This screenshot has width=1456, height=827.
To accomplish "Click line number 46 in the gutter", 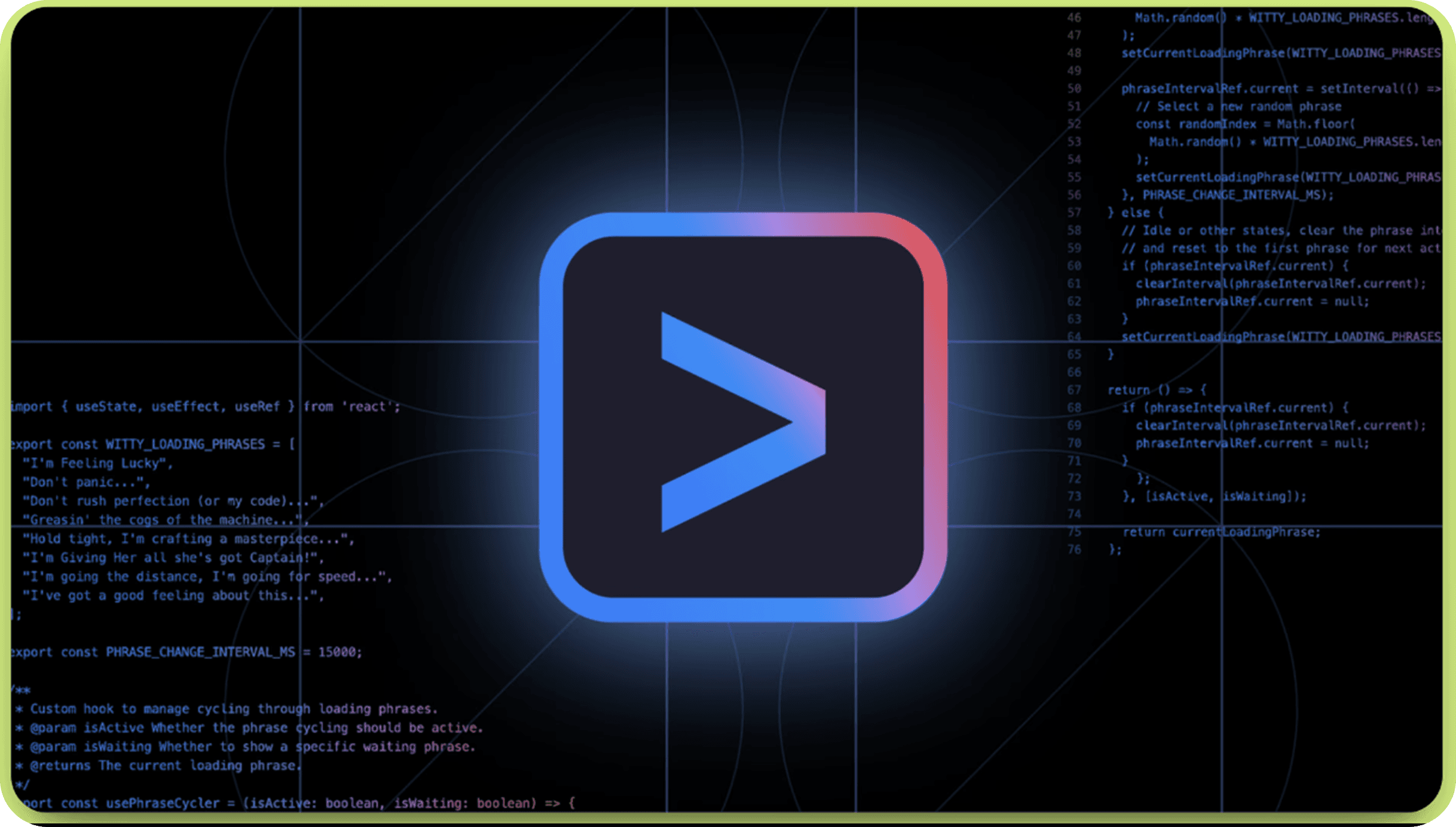I will [1074, 18].
